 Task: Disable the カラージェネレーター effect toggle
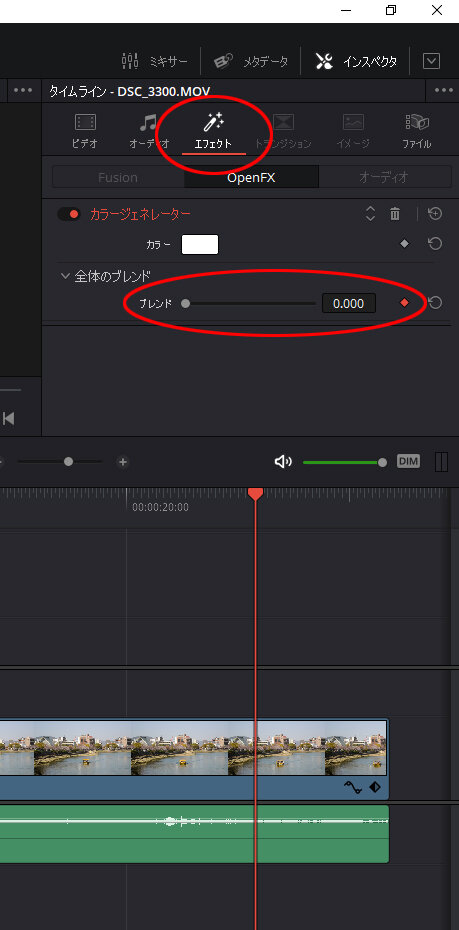click(x=69, y=214)
